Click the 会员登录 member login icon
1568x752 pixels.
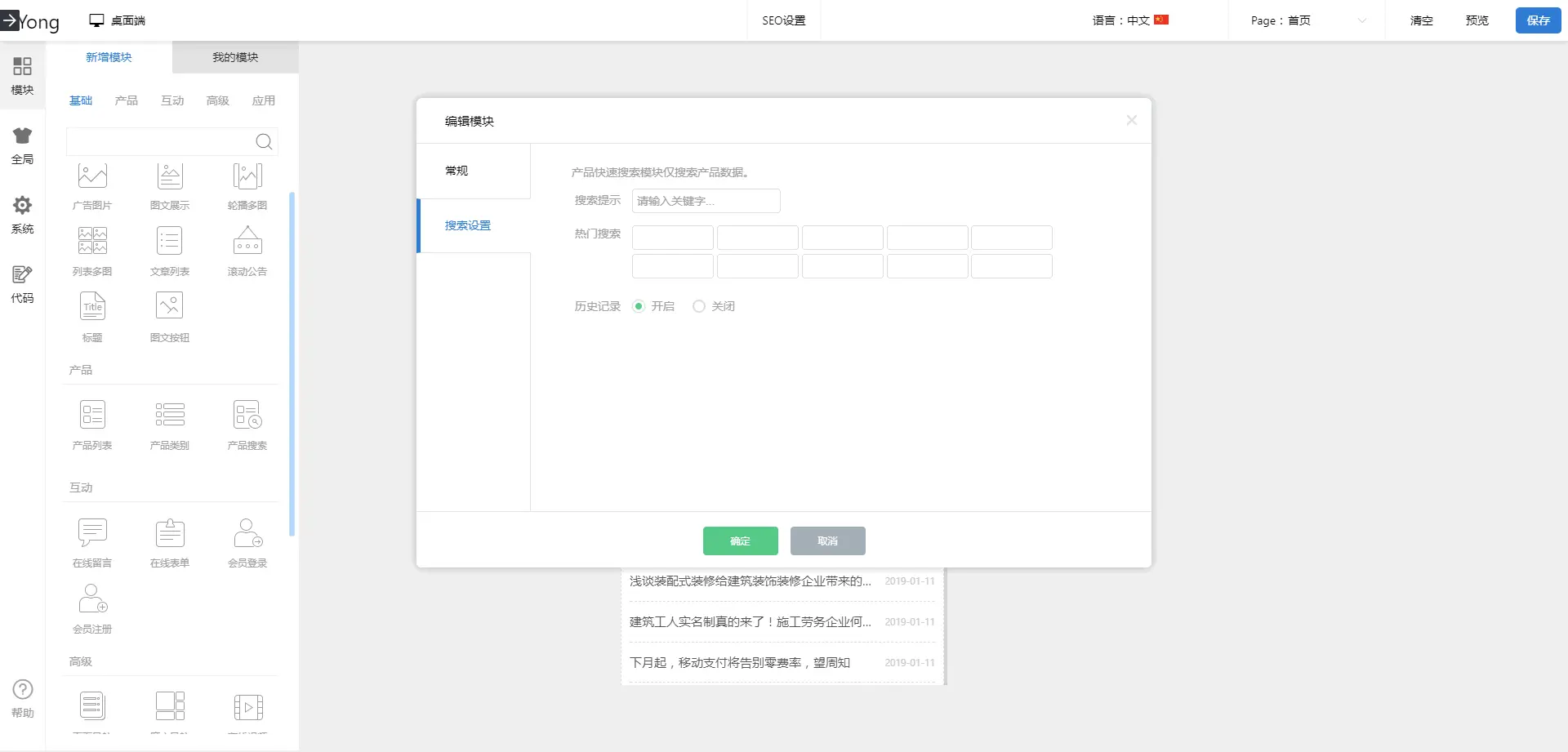[x=247, y=533]
